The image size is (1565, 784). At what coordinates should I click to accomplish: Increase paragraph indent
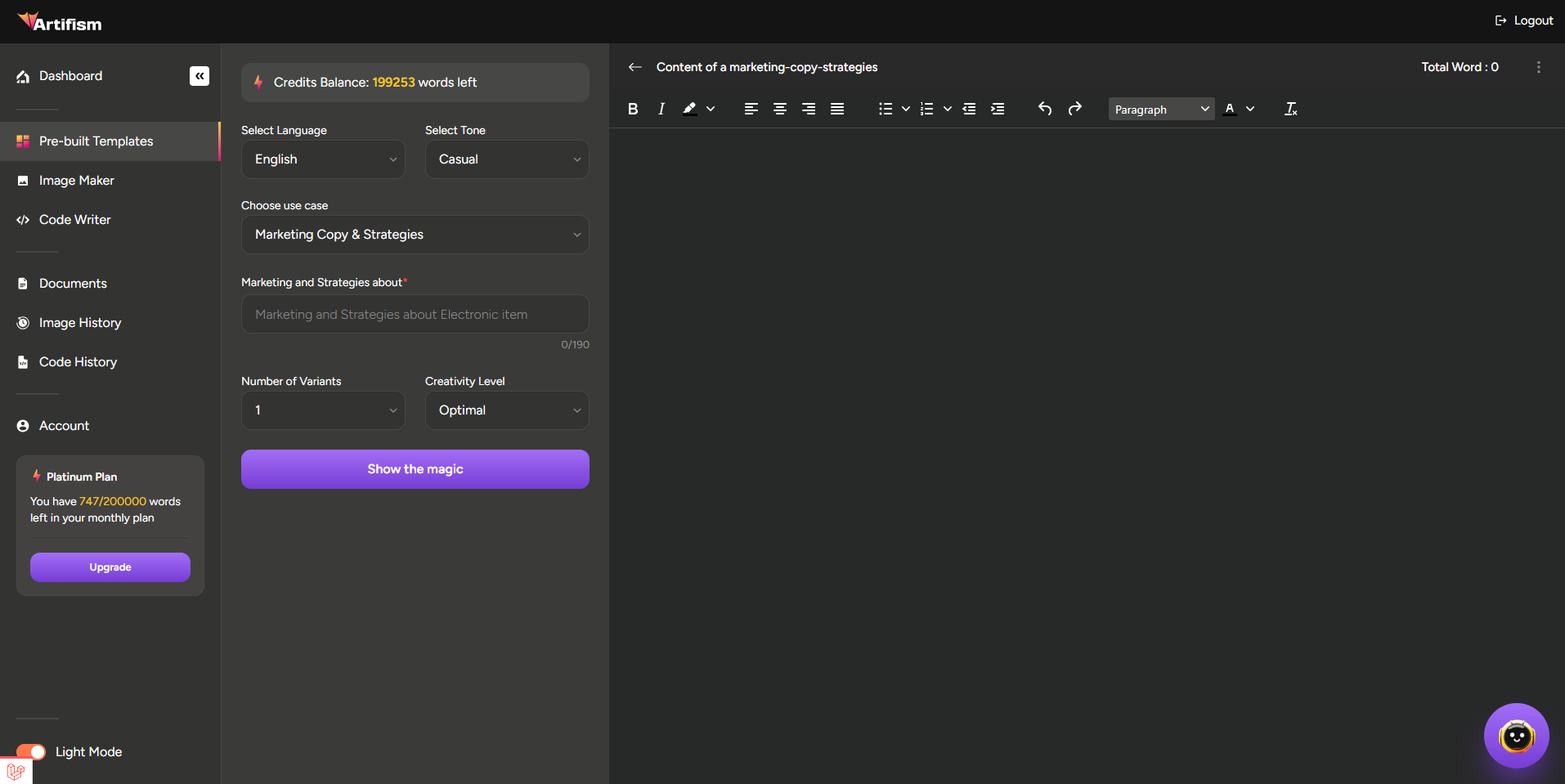(998, 108)
